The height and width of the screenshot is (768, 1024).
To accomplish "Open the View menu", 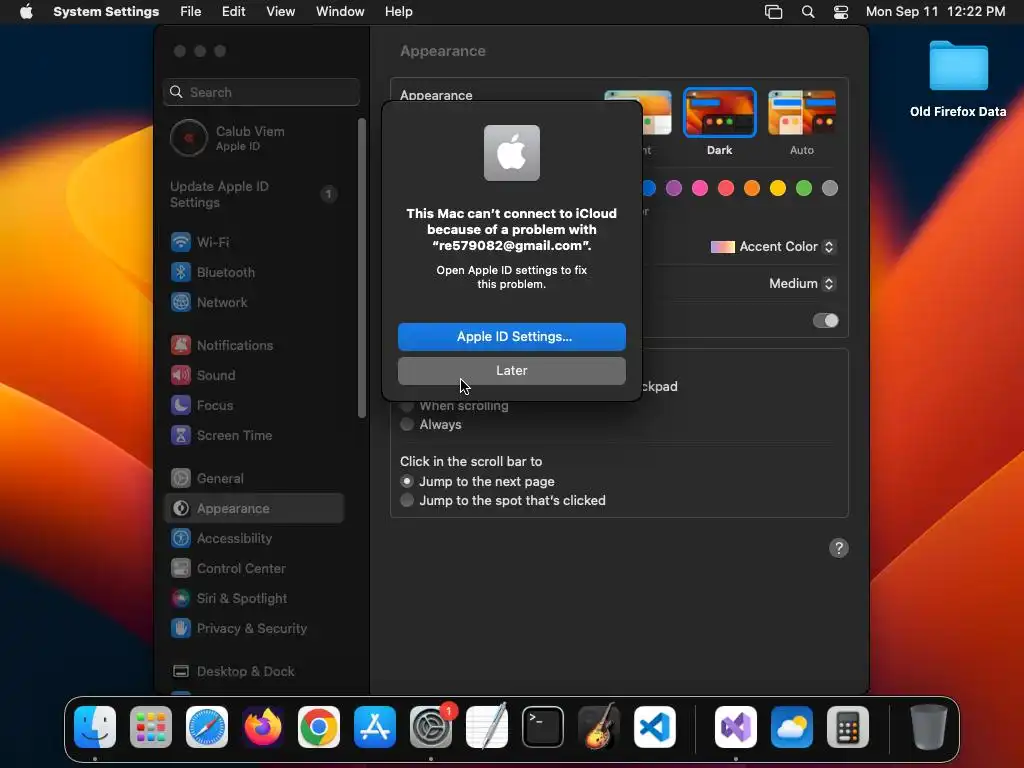I will point(281,12).
